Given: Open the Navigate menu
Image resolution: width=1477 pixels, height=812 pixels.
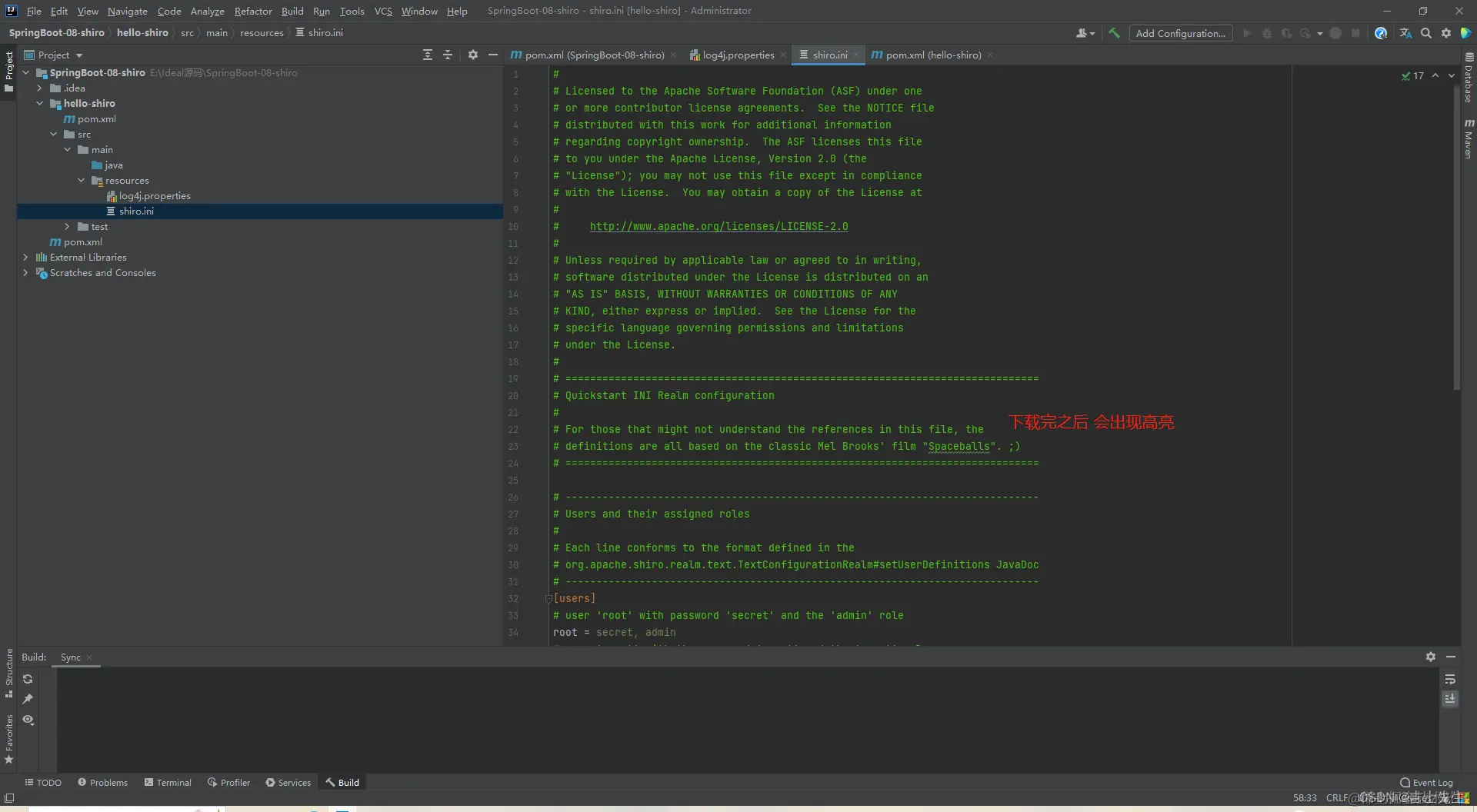Looking at the screenshot, I should click(x=127, y=11).
